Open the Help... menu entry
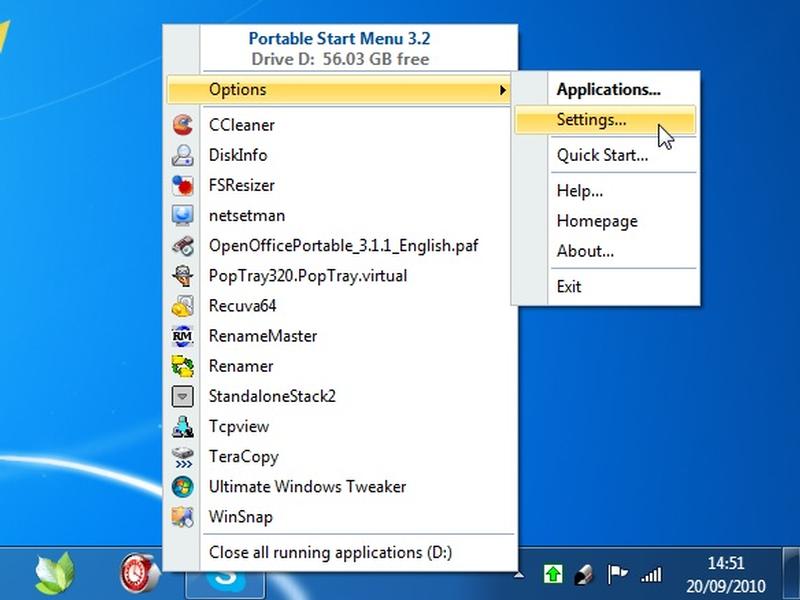 [x=580, y=191]
